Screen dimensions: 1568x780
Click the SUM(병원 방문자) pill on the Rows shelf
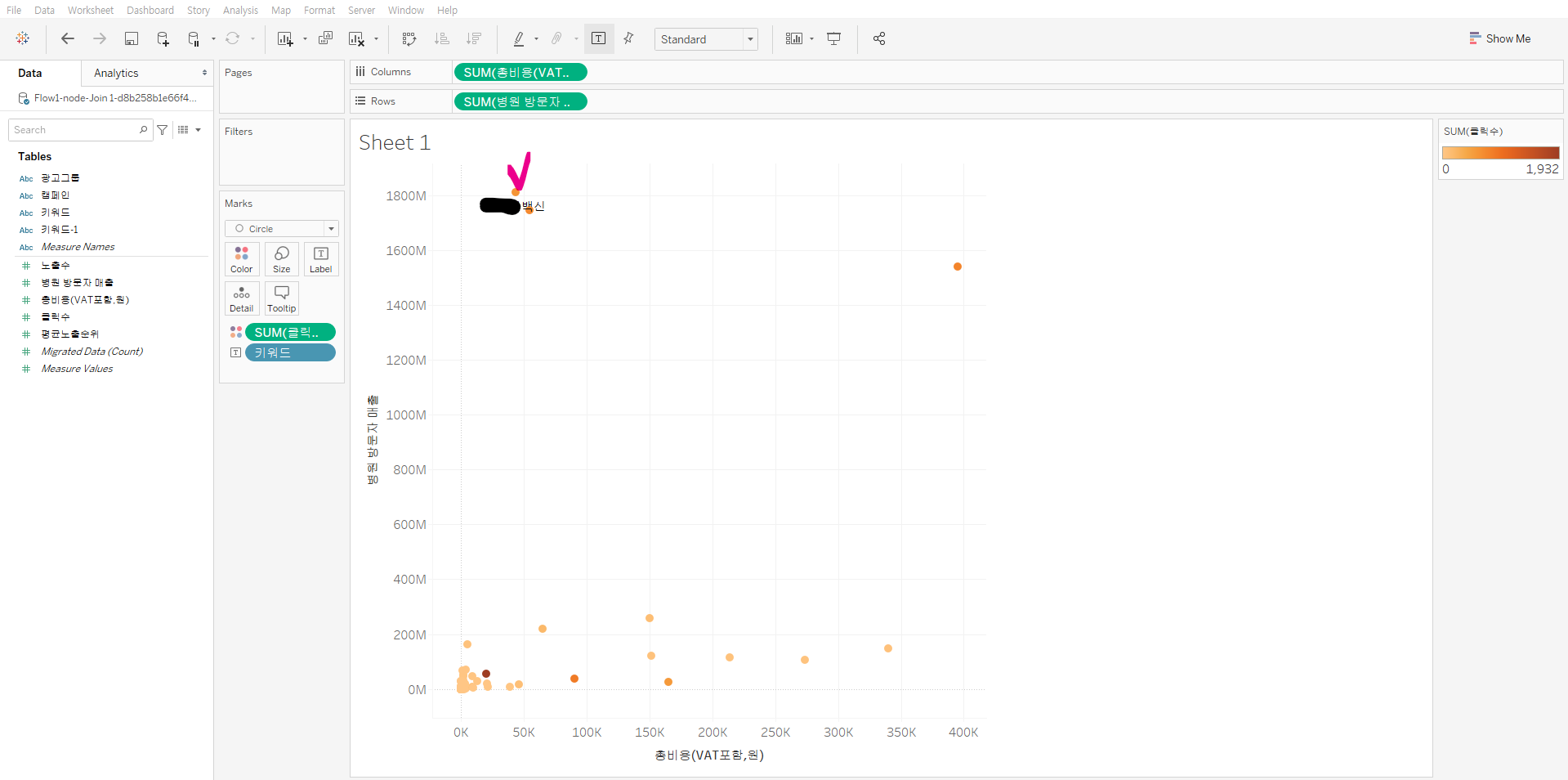coord(520,101)
